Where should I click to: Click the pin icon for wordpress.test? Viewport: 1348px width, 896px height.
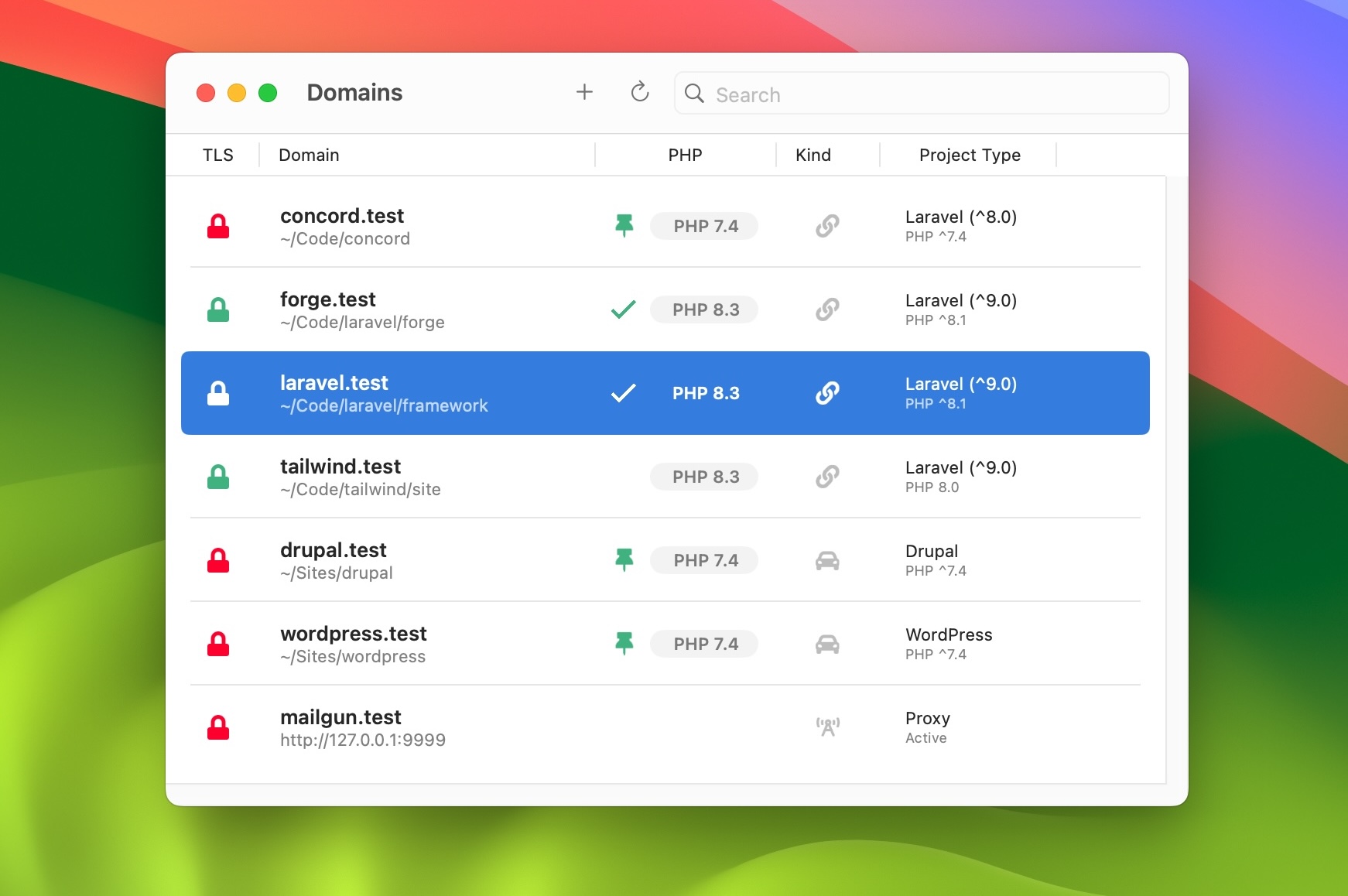point(624,644)
